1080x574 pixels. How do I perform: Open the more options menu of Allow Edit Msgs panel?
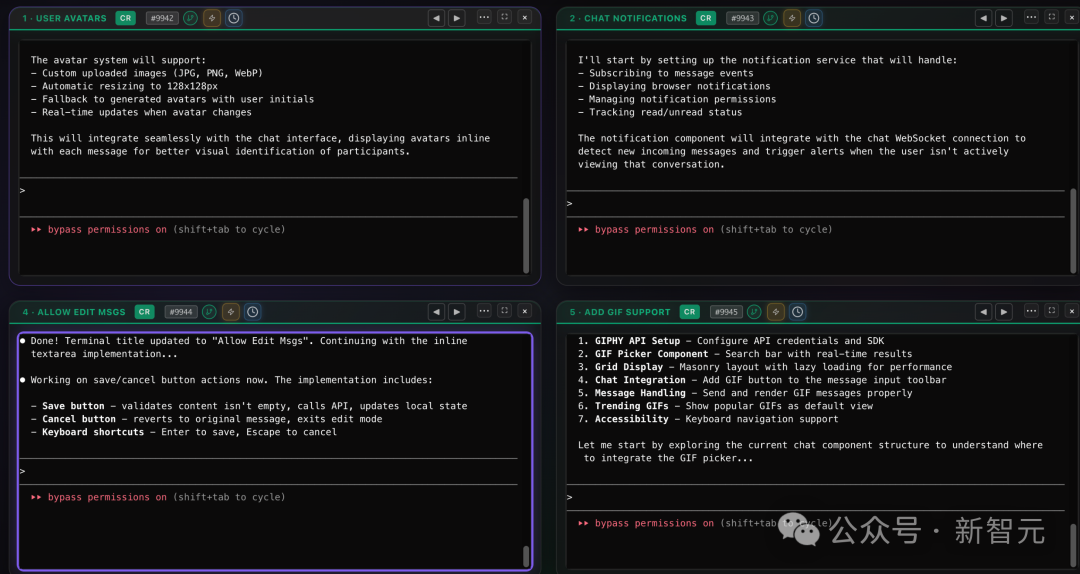click(x=484, y=311)
